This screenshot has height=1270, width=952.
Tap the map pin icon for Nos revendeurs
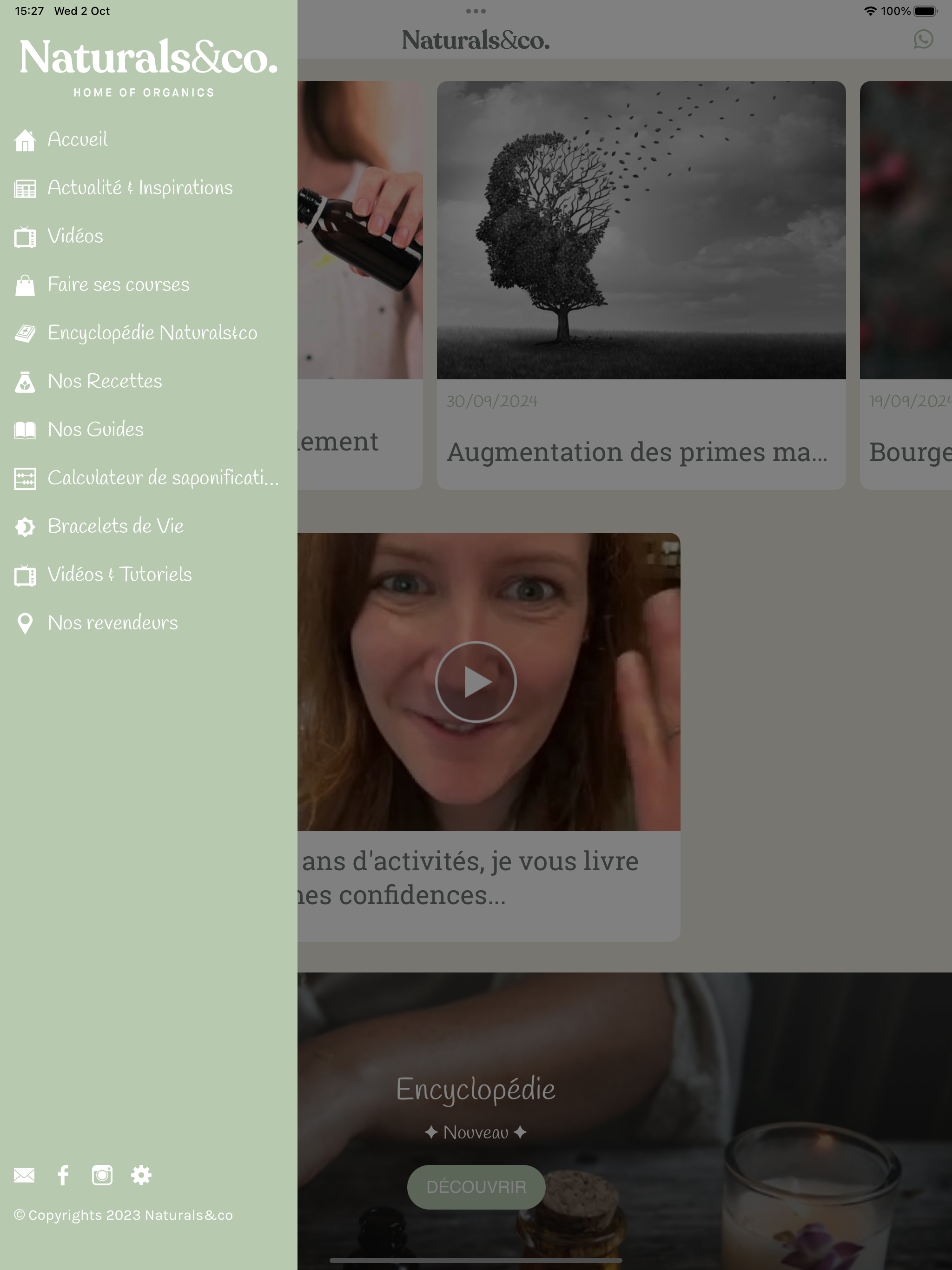click(x=25, y=623)
